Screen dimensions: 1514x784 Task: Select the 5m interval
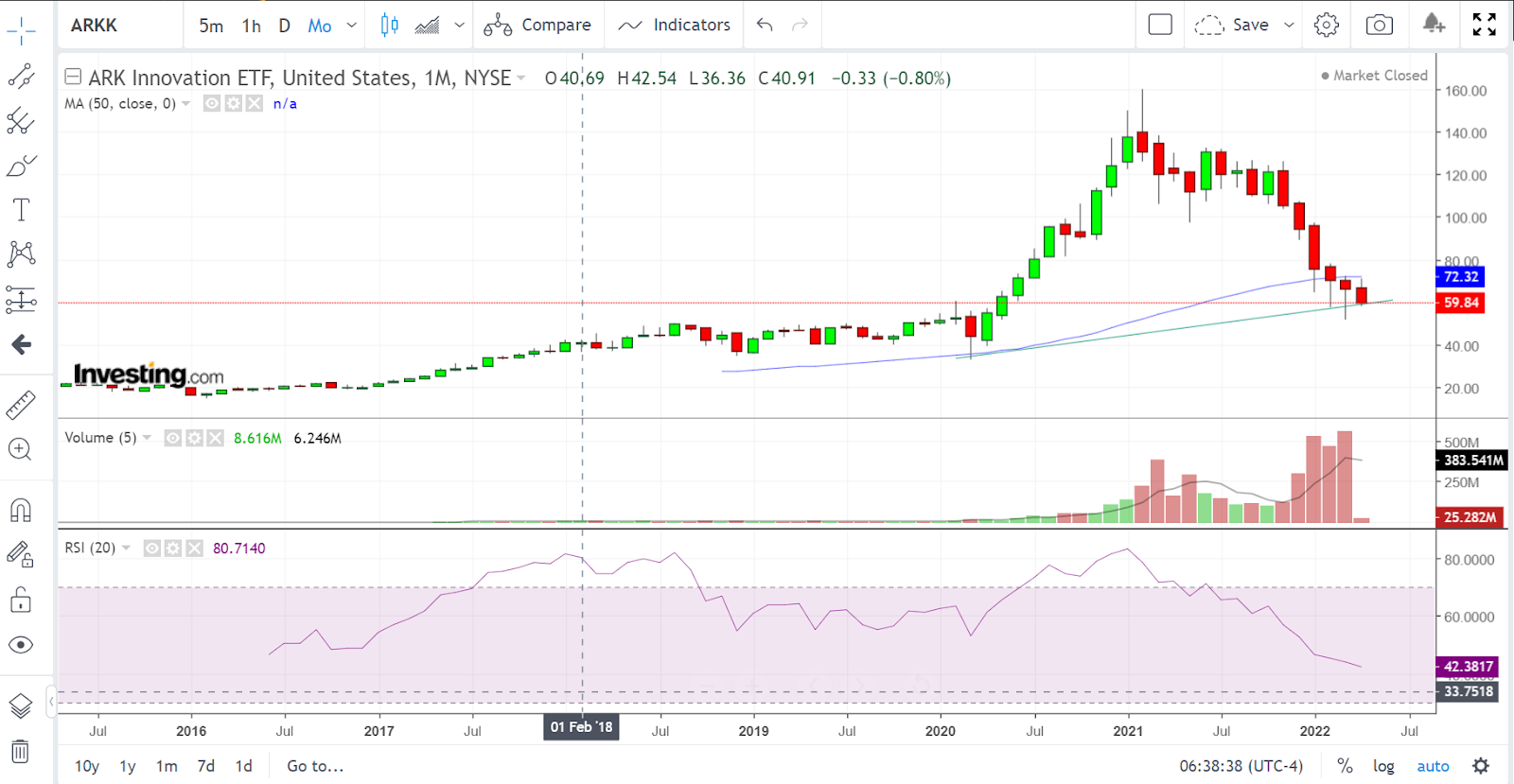click(211, 26)
